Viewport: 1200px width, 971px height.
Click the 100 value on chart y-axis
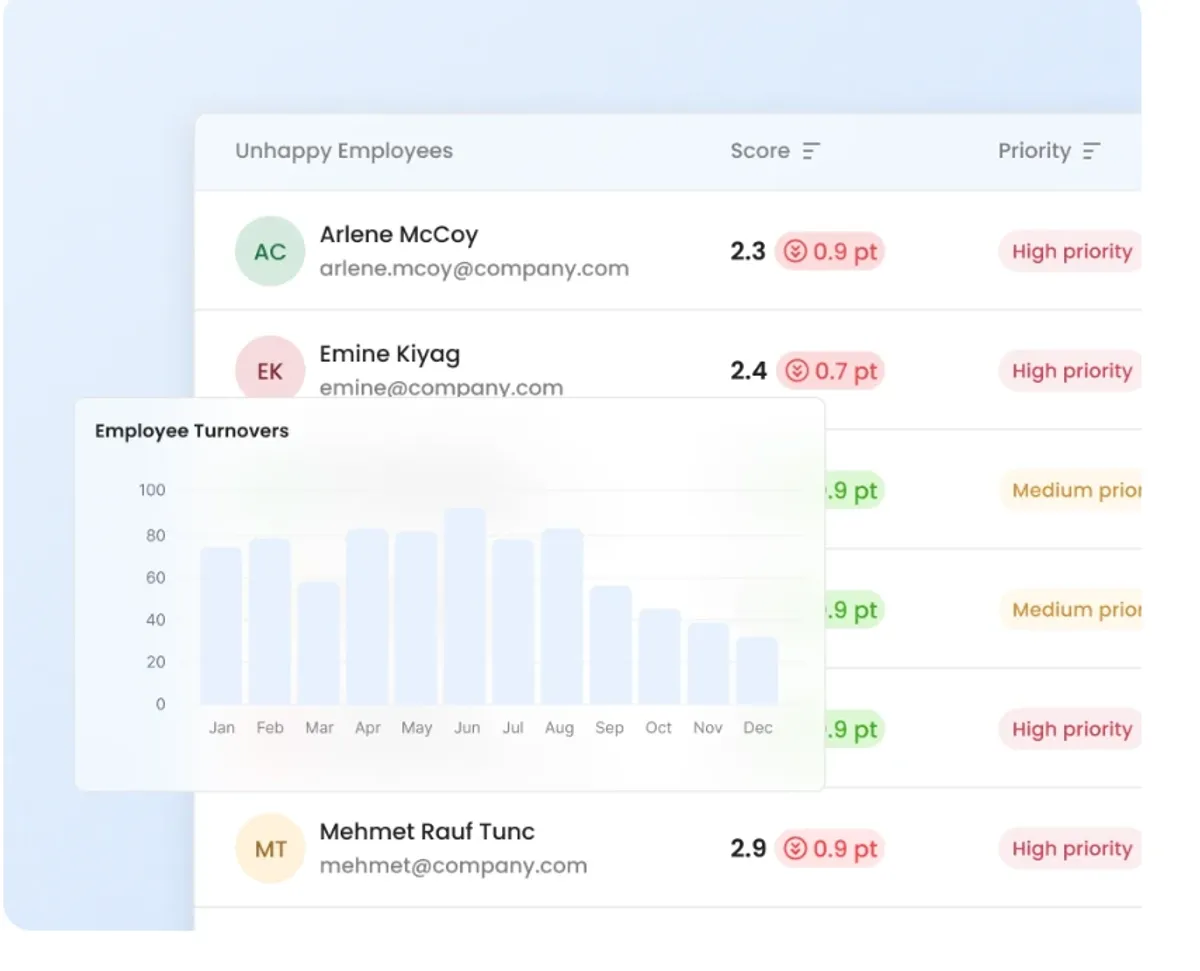pyautogui.click(x=152, y=490)
